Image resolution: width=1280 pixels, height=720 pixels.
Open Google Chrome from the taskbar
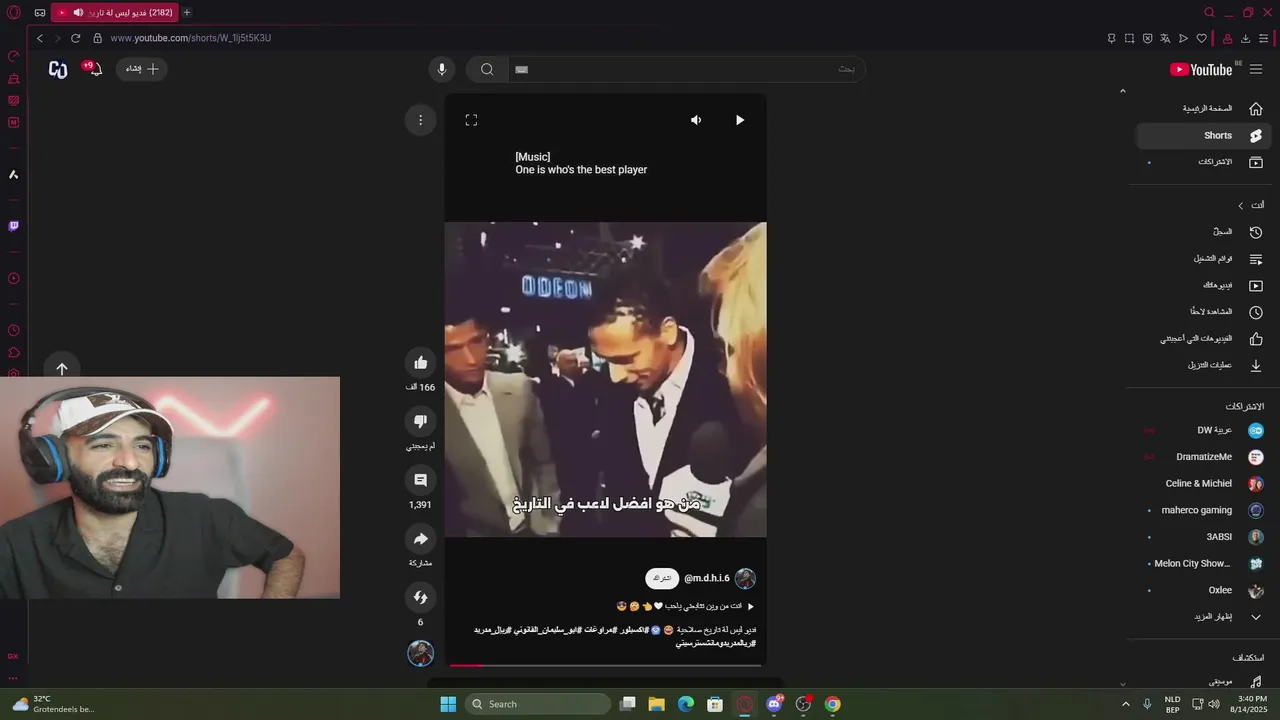coord(832,704)
